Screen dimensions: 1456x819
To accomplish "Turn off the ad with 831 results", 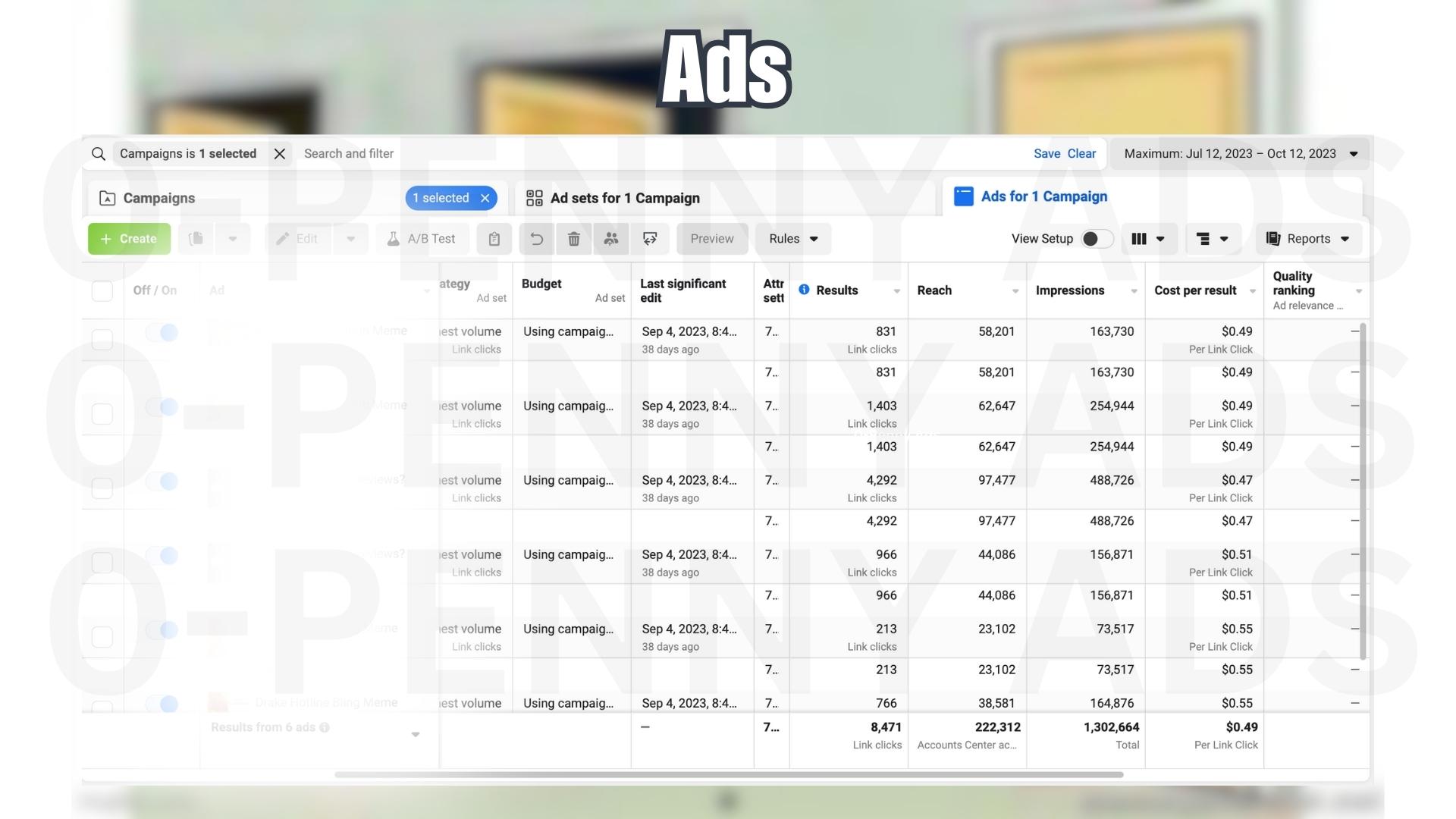I will pyautogui.click(x=162, y=332).
